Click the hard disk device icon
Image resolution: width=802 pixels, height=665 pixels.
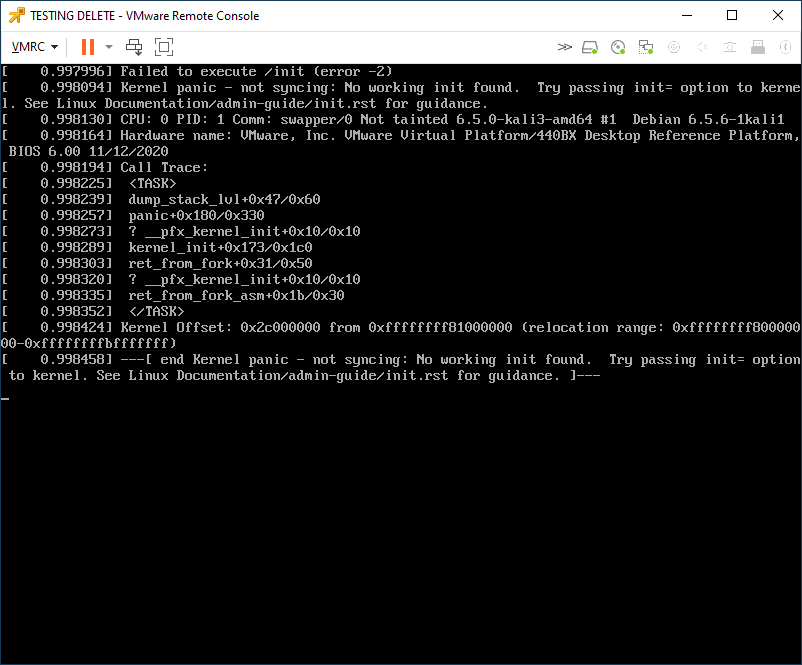tap(590, 47)
